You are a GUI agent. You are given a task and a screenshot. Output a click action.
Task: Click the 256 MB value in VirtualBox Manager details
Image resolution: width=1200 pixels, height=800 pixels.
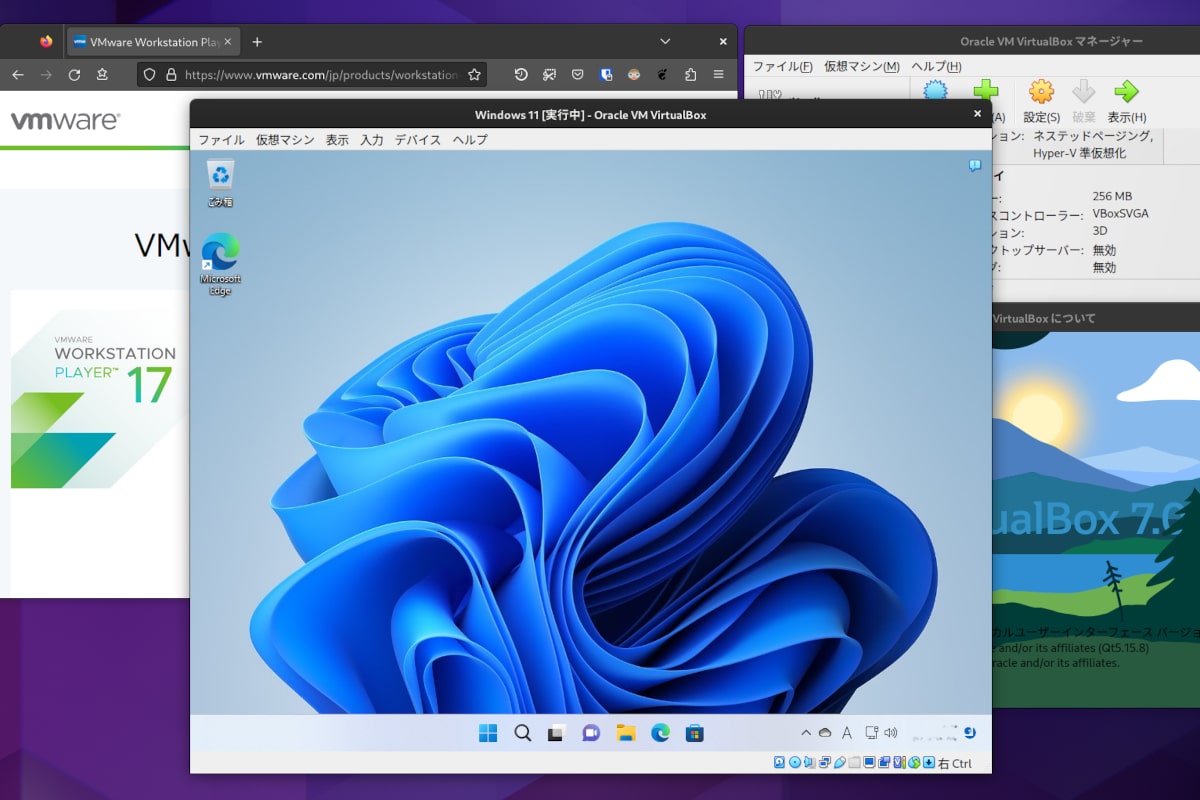pos(1112,196)
